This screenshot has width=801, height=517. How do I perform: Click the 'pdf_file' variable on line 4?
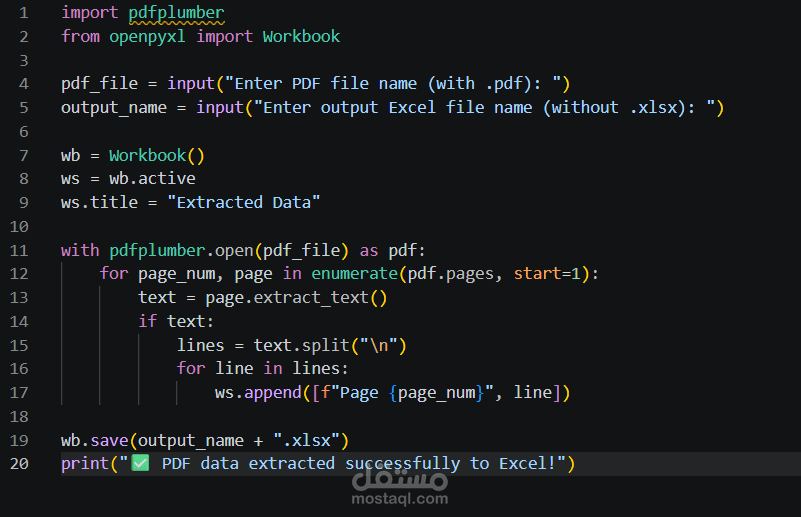pyautogui.click(x=100, y=84)
